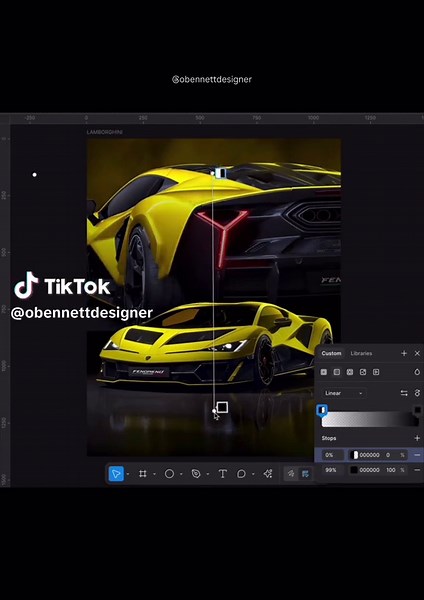This screenshot has width=424, height=600.
Task: Edit opacity value 100 of second stop
Action: pos(390,470)
